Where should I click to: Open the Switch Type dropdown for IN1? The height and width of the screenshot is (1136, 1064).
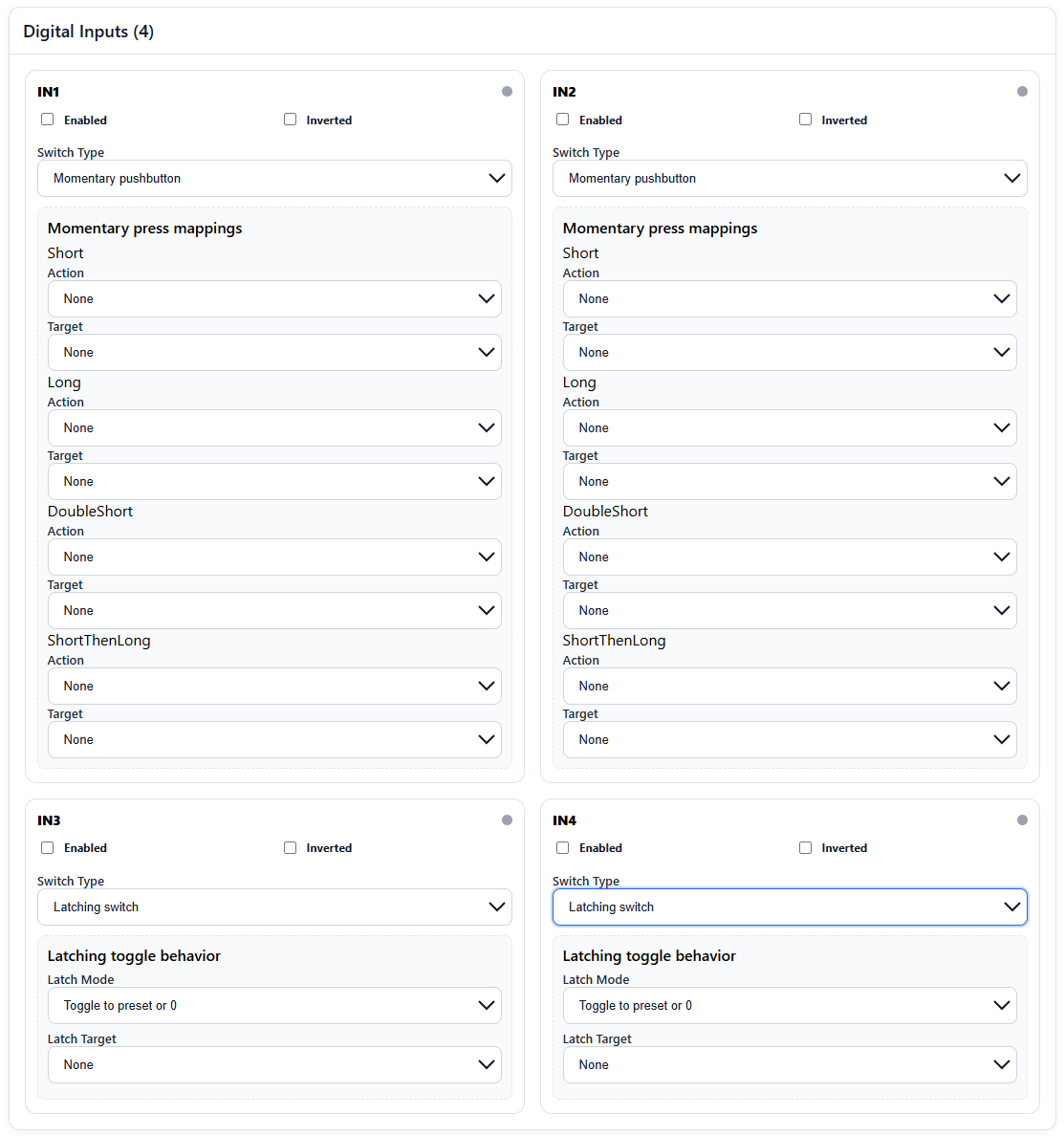coord(274,178)
